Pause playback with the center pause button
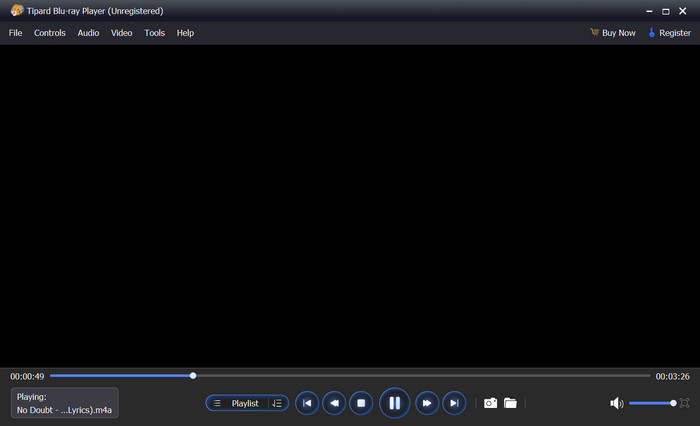This screenshot has width=700, height=426. 394,403
